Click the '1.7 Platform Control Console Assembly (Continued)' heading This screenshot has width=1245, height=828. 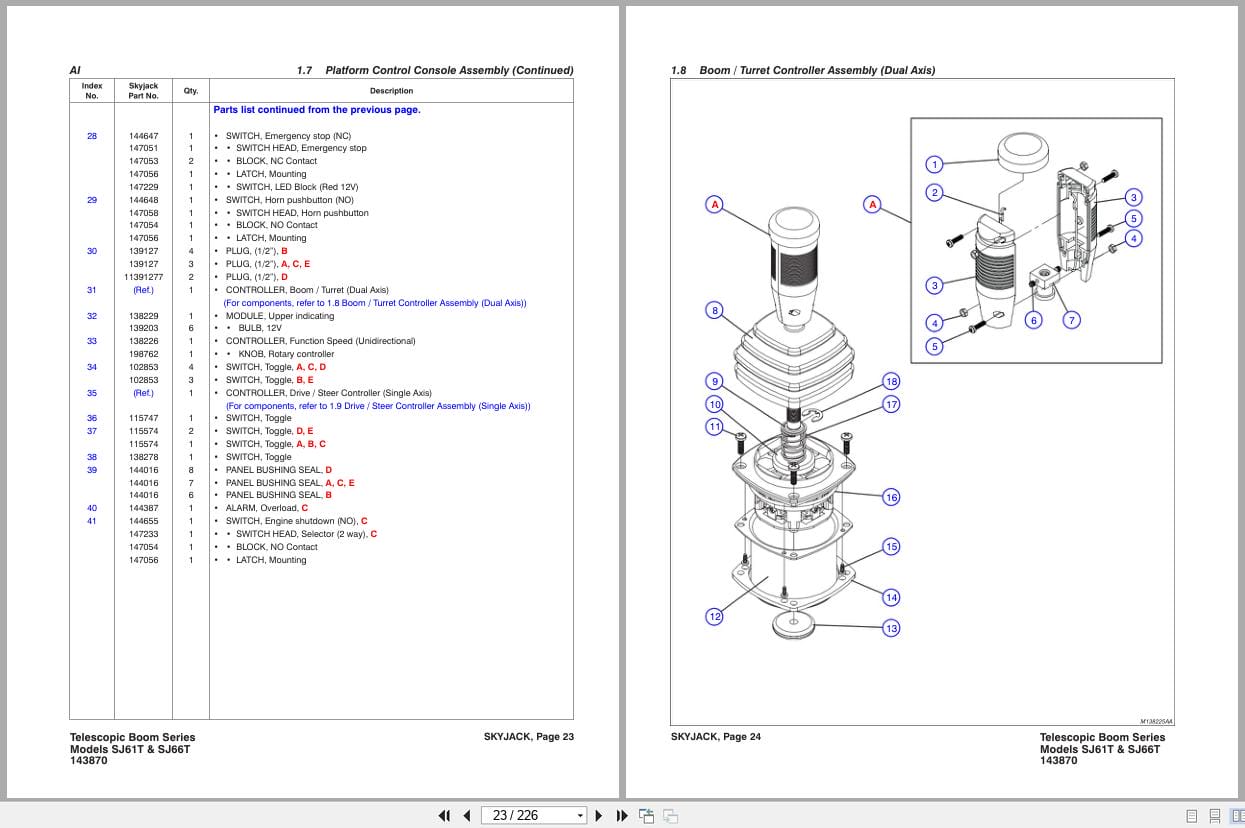pyautogui.click(x=435, y=71)
